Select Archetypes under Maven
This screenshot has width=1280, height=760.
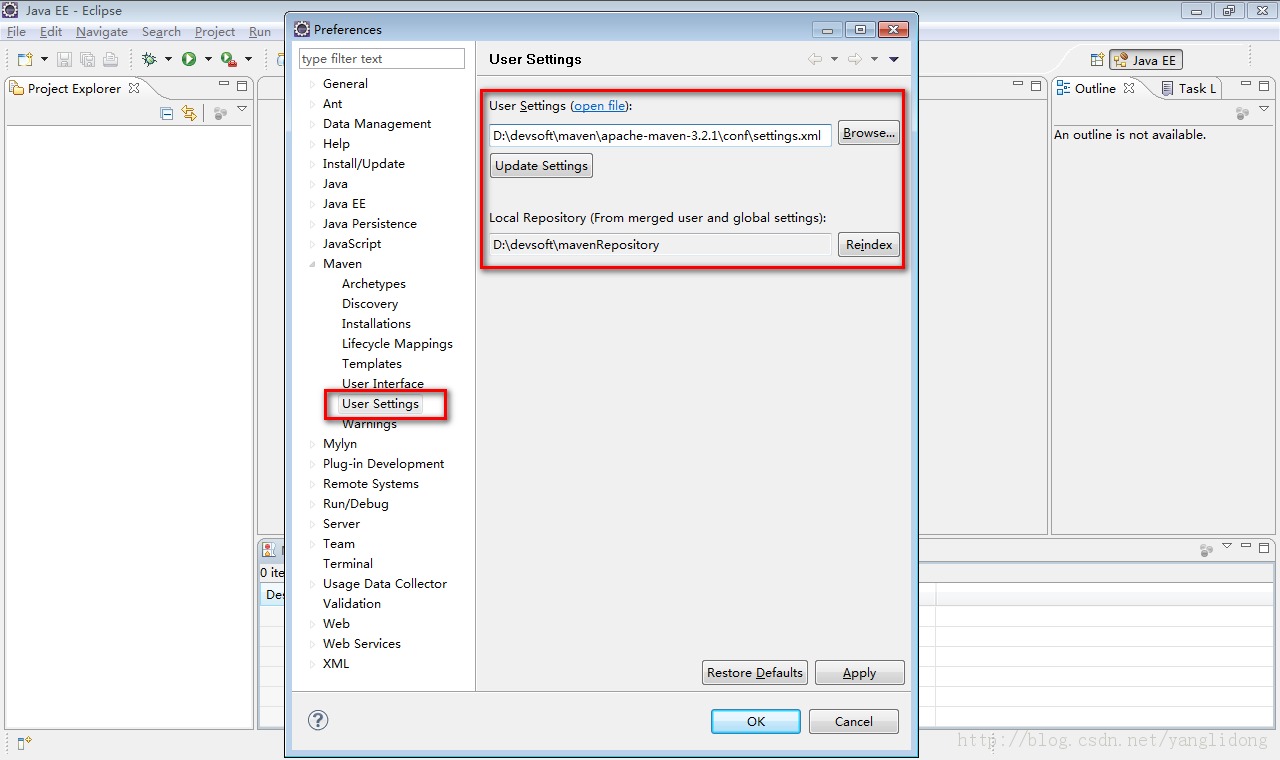click(374, 284)
